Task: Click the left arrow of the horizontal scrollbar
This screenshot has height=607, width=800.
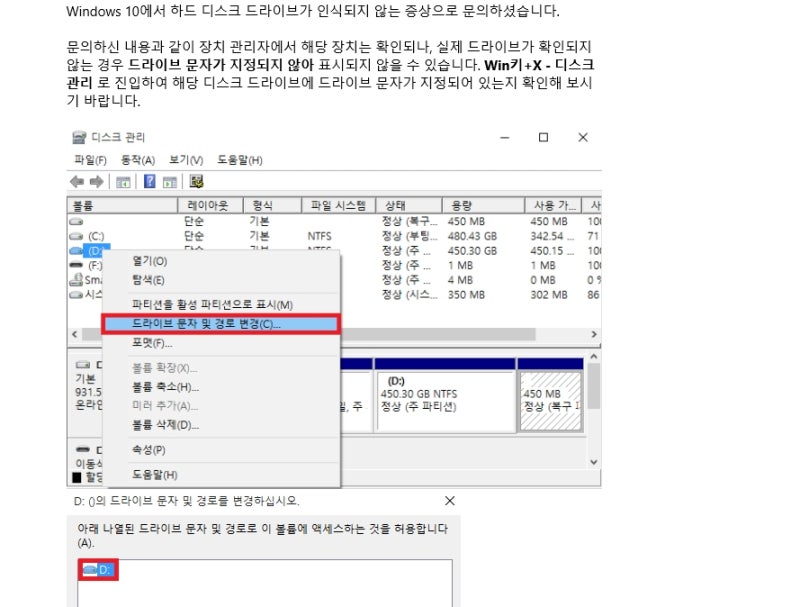Action: pos(75,334)
